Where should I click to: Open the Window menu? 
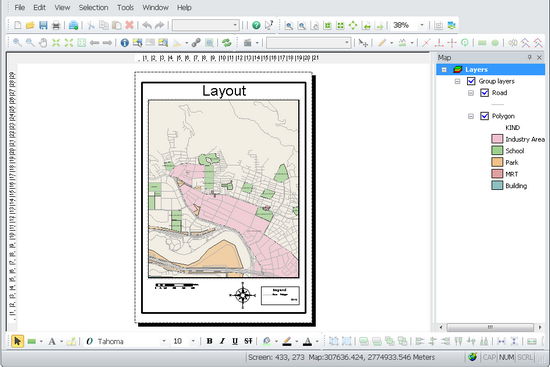(x=155, y=7)
